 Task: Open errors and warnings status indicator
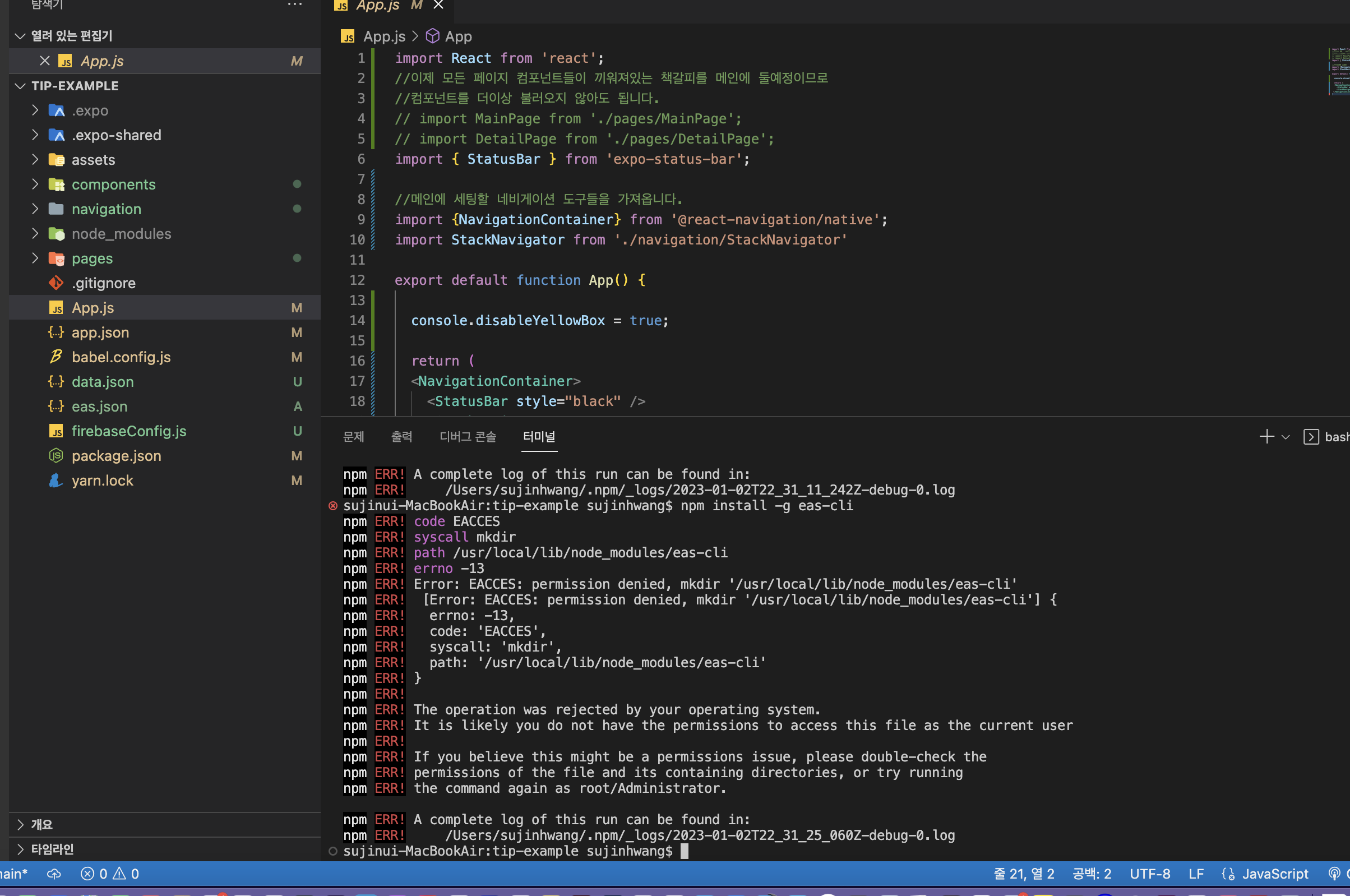(x=110, y=874)
